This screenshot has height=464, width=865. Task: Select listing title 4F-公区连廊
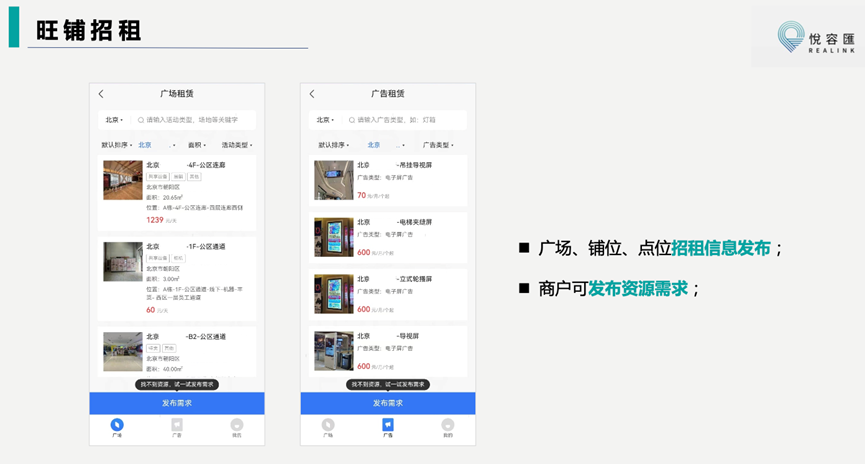(x=186, y=165)
